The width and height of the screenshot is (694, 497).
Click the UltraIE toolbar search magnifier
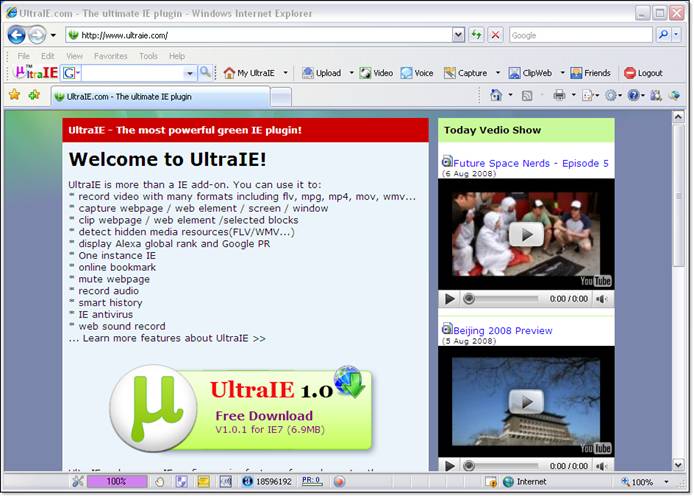(205, 72)
